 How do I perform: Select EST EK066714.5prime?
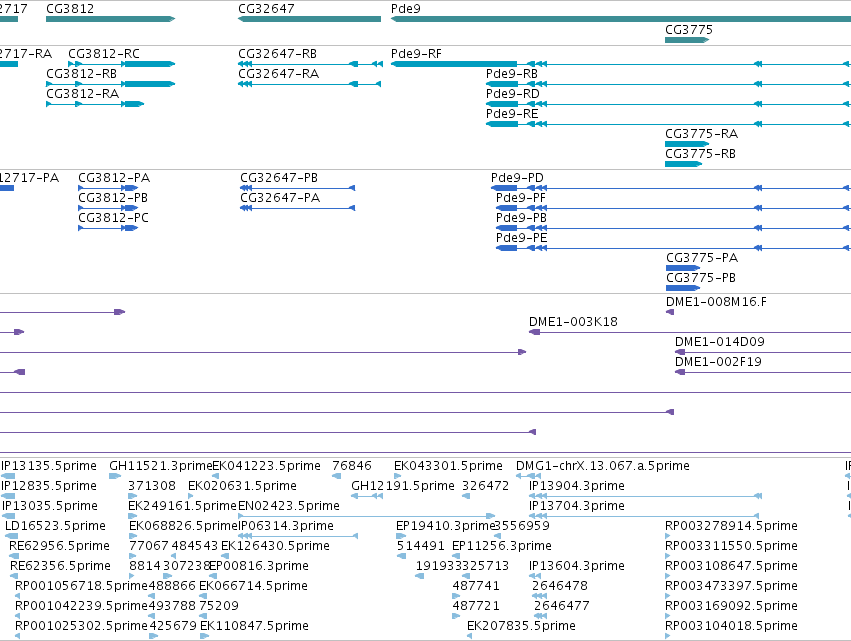point(253,586)
